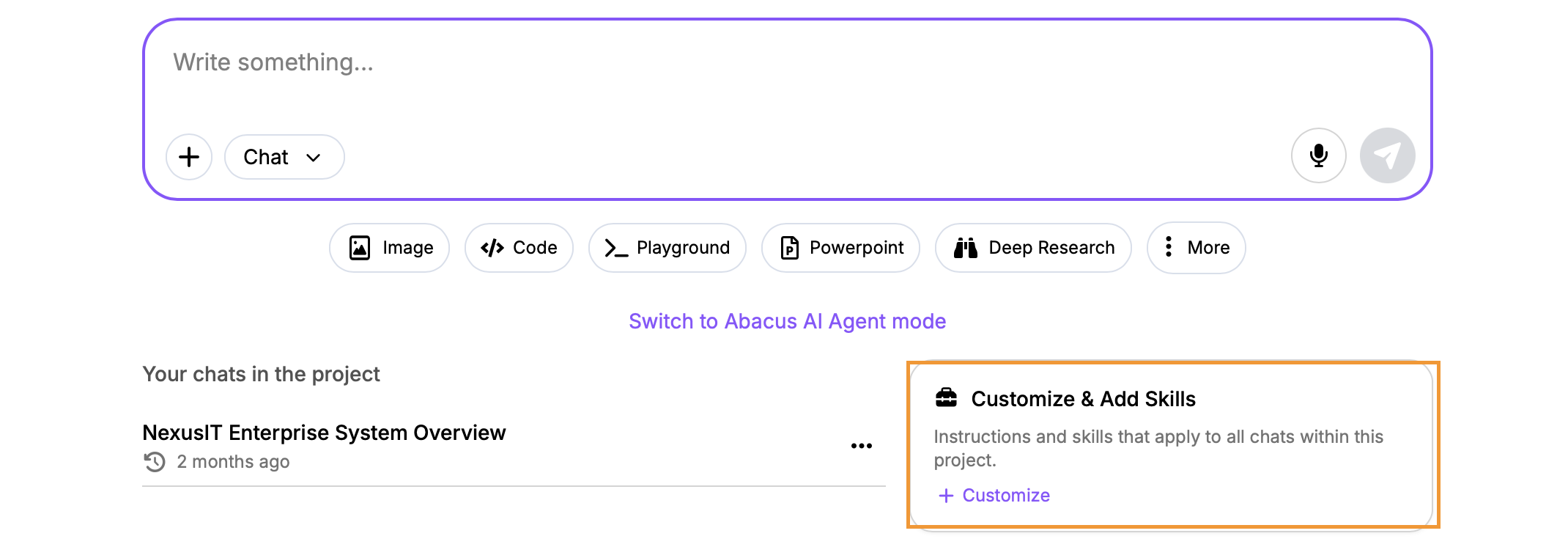
Task: Click the 2 months ago timestamp
Action: coord(233,462)
